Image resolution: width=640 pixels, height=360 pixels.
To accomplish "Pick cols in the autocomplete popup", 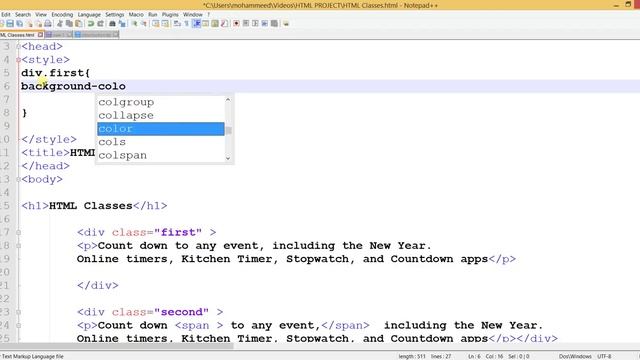I will (161, 142).
